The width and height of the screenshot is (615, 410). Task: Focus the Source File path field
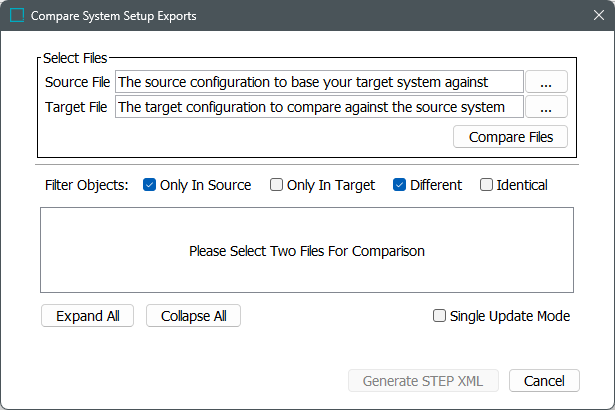319,82
